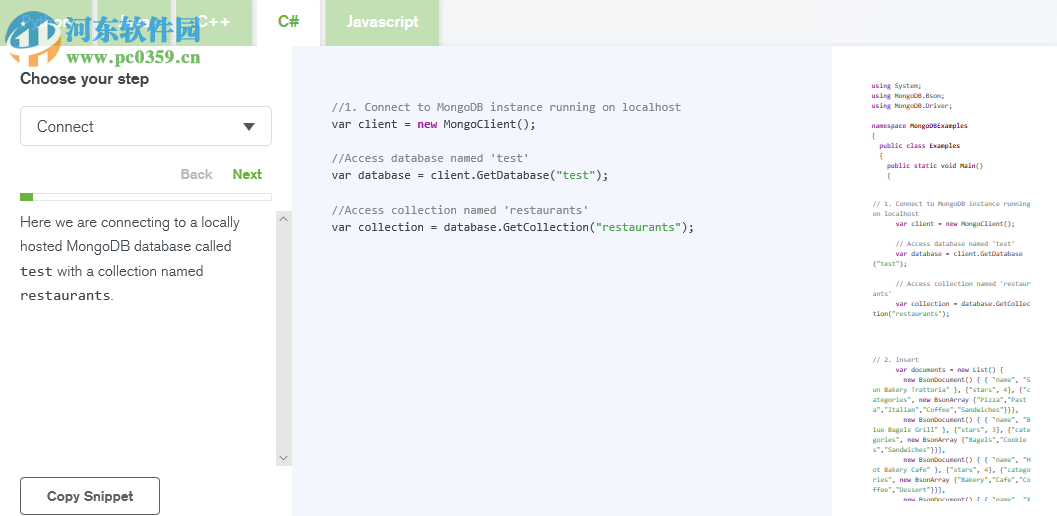This screenshot has width=1057, height=516.
Task: Click 'public static void Main()' in code panel
Action: 935,165
